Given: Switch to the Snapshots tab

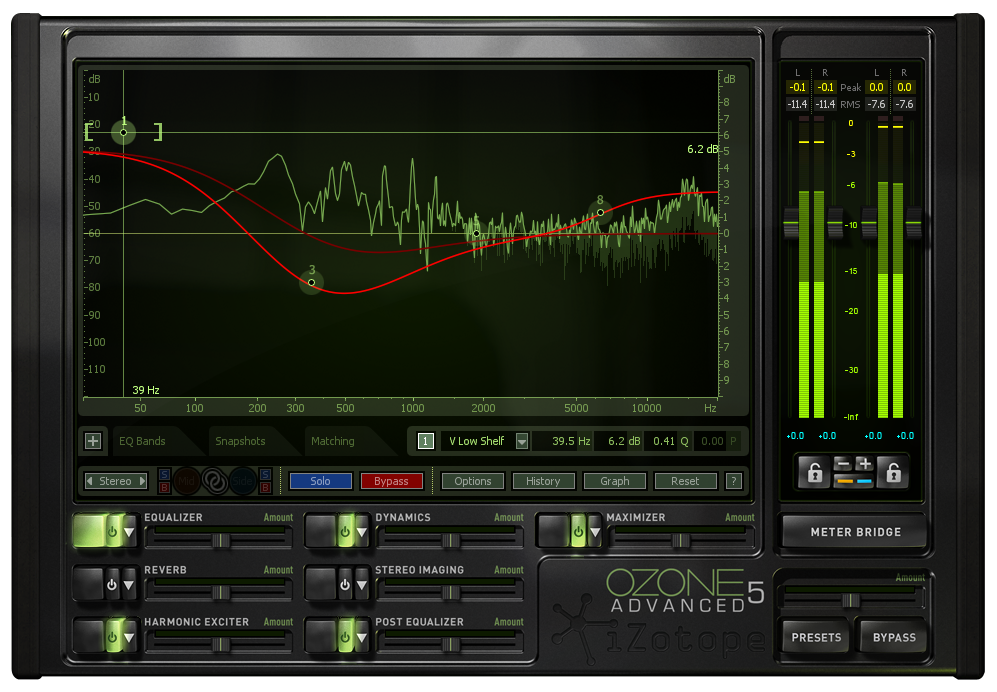Looking at the screenshot, I should coord(240,441).
